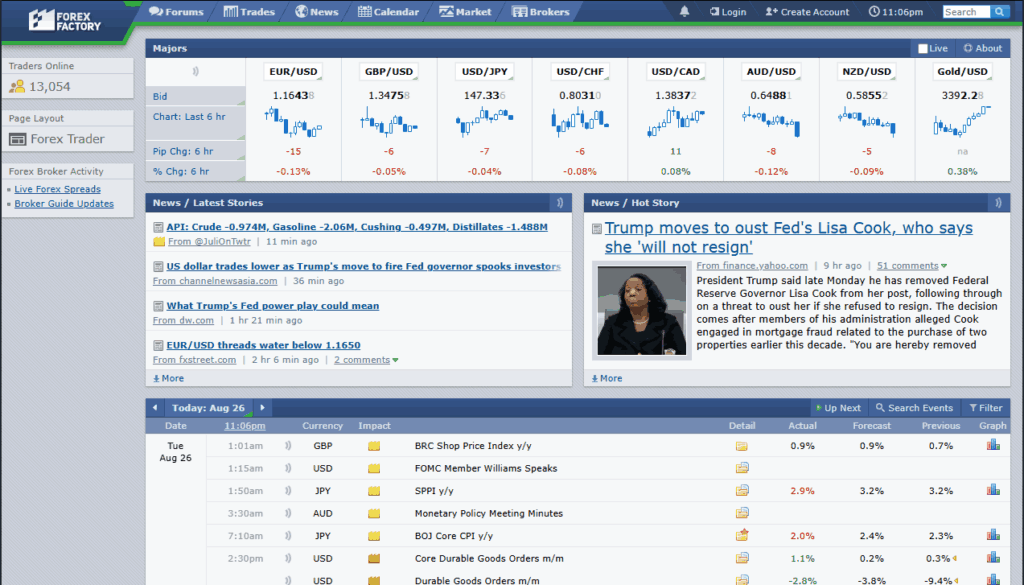Open graph for BOJ Core CPI y/y

click(x=993, y=535)
